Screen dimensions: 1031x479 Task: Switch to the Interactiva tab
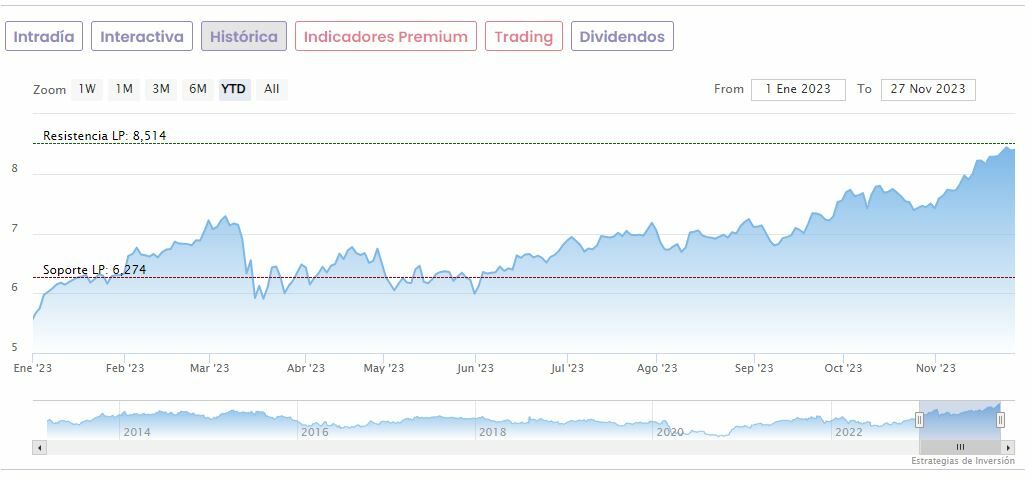[x=142, y=37]
